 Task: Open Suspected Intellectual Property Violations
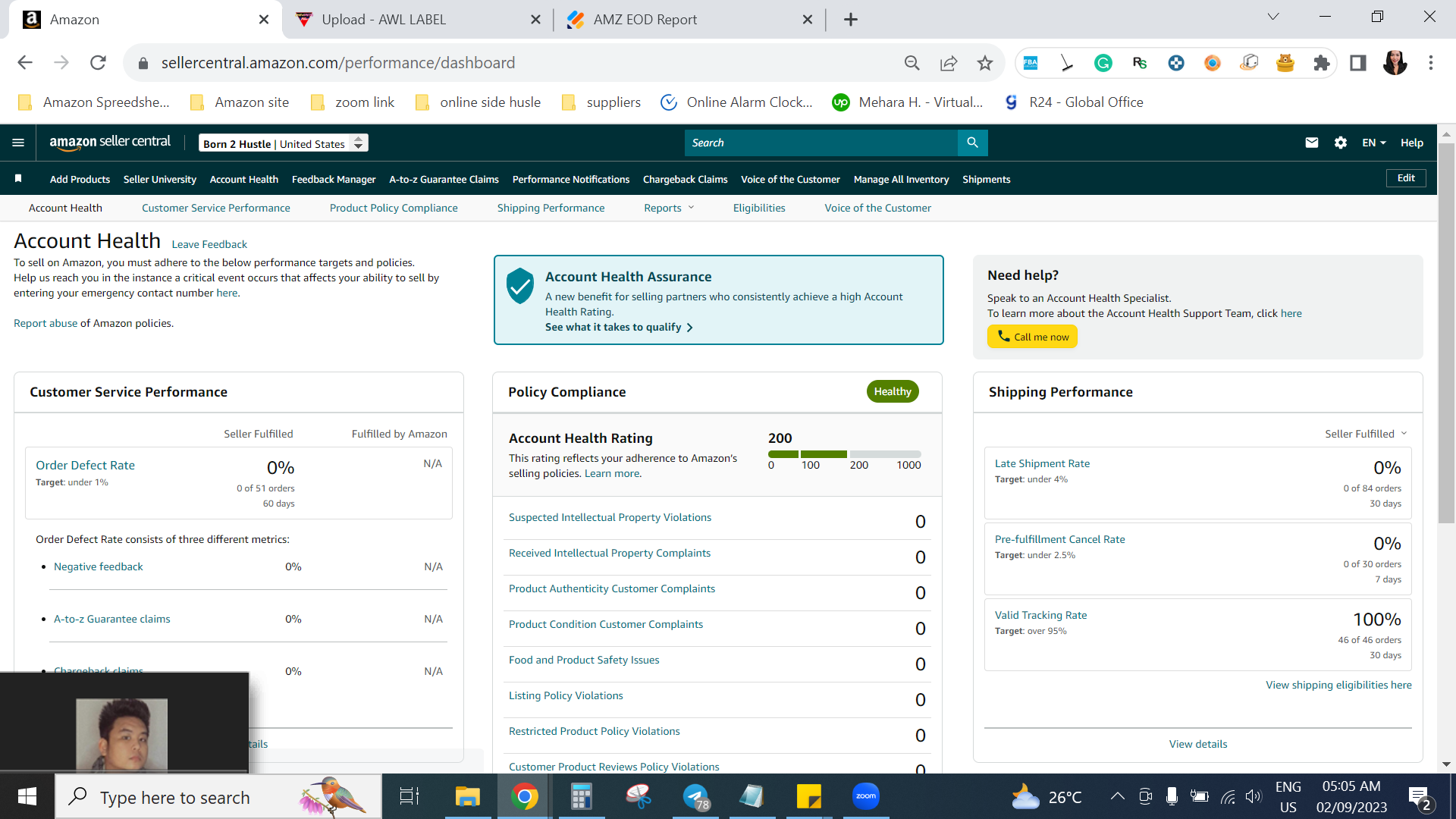[610, 517]
